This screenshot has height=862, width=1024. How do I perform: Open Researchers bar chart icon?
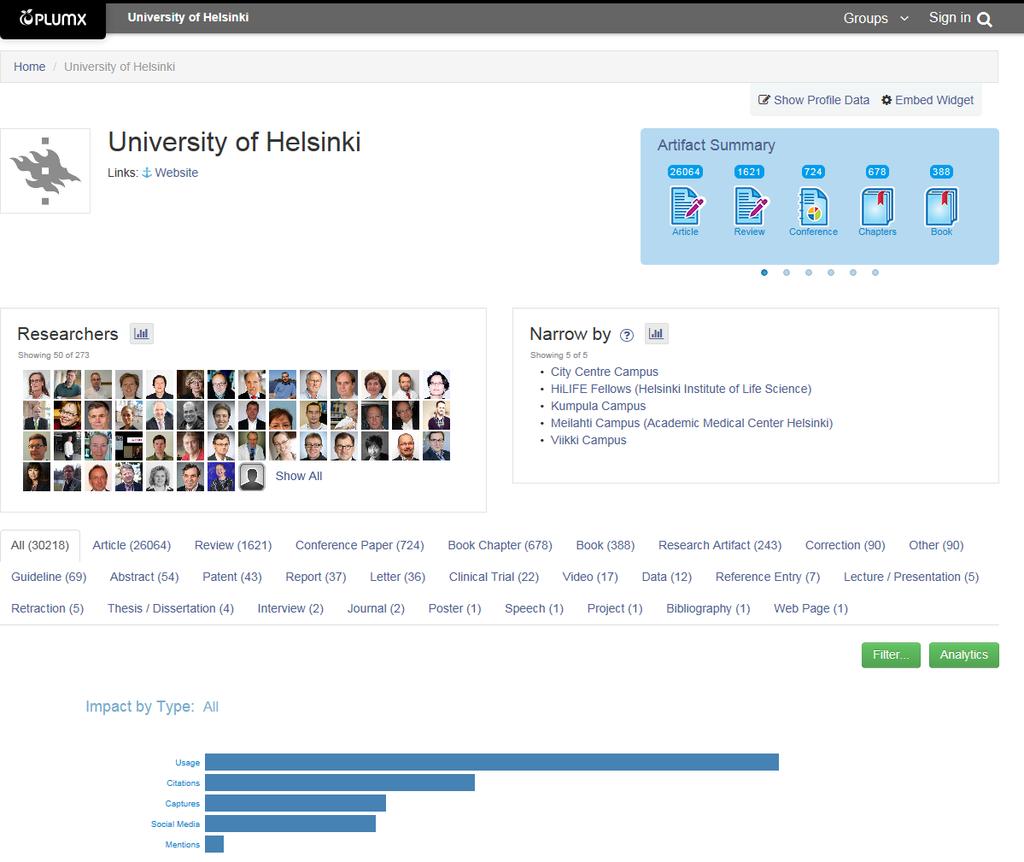pyautogui.click(x=141, y=334)
